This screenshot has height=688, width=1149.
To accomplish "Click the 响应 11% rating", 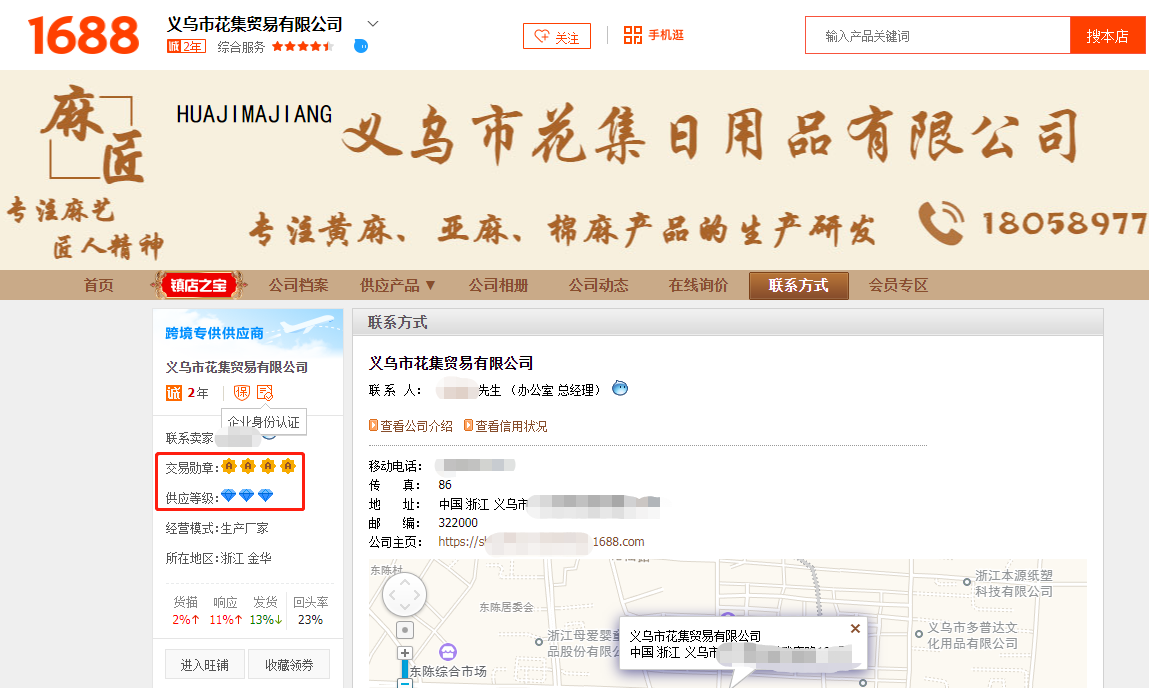I will (226, 610).
